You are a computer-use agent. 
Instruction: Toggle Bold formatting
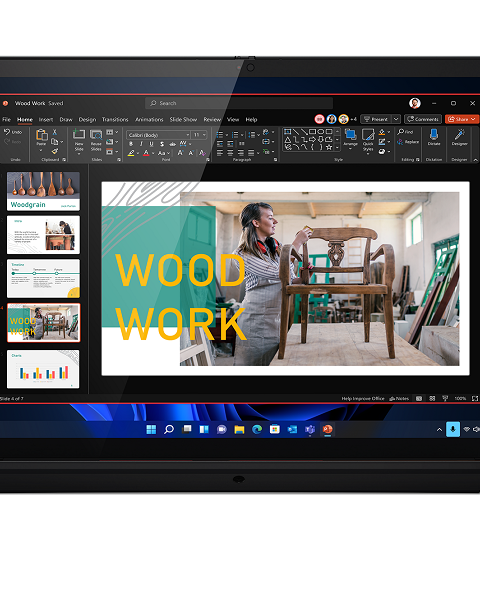pos(131,144)
